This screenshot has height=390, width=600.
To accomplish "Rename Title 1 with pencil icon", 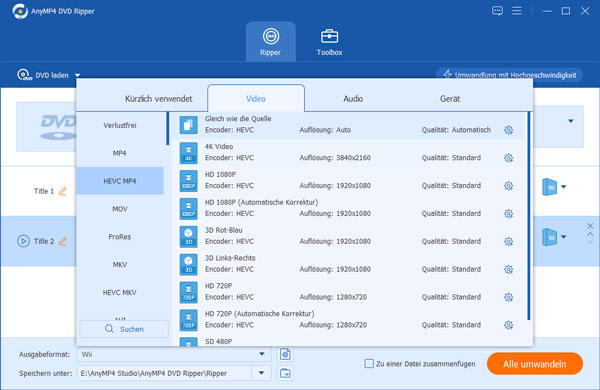I will [62, 191].
